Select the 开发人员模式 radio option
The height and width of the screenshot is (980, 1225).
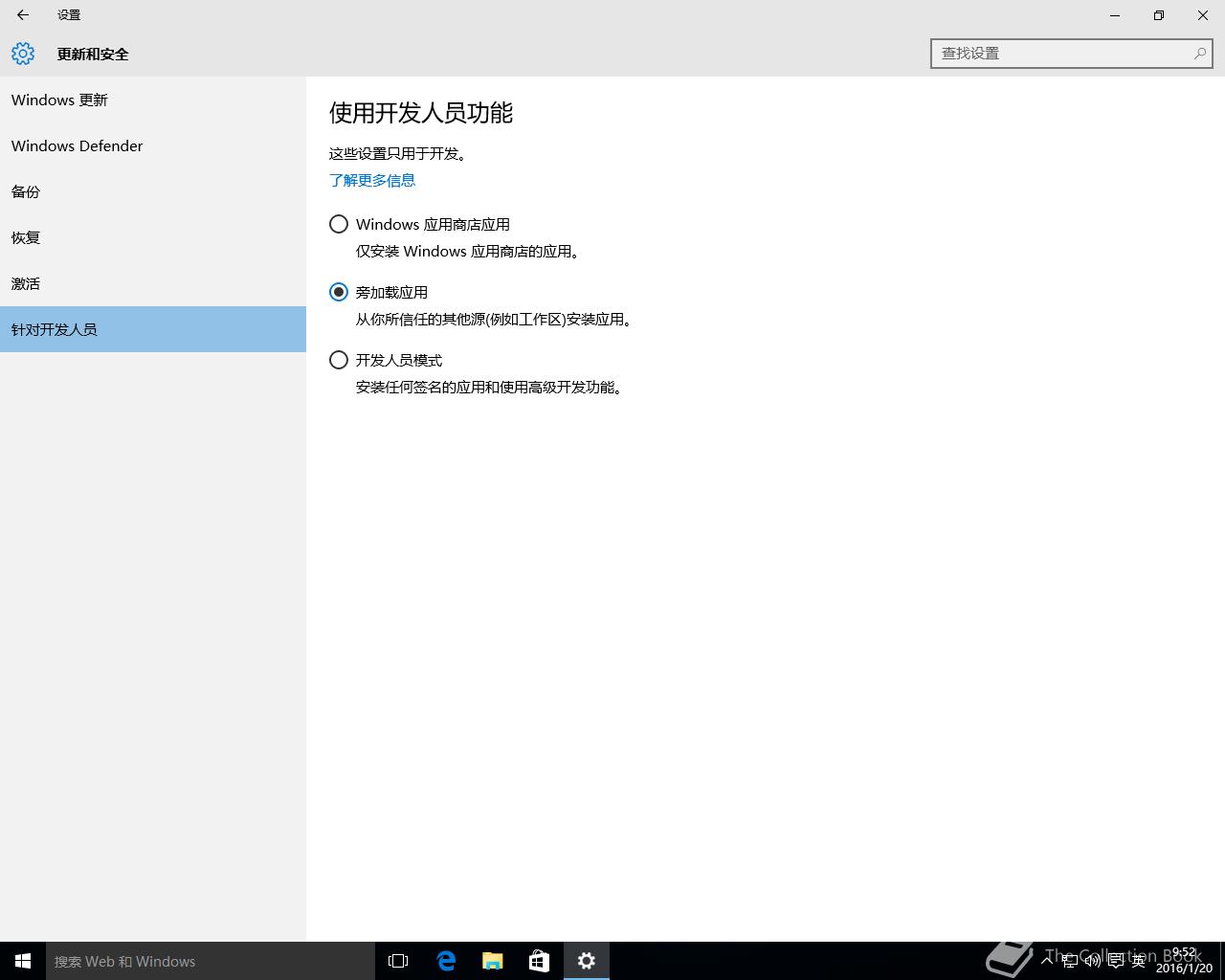click(339, 360)
